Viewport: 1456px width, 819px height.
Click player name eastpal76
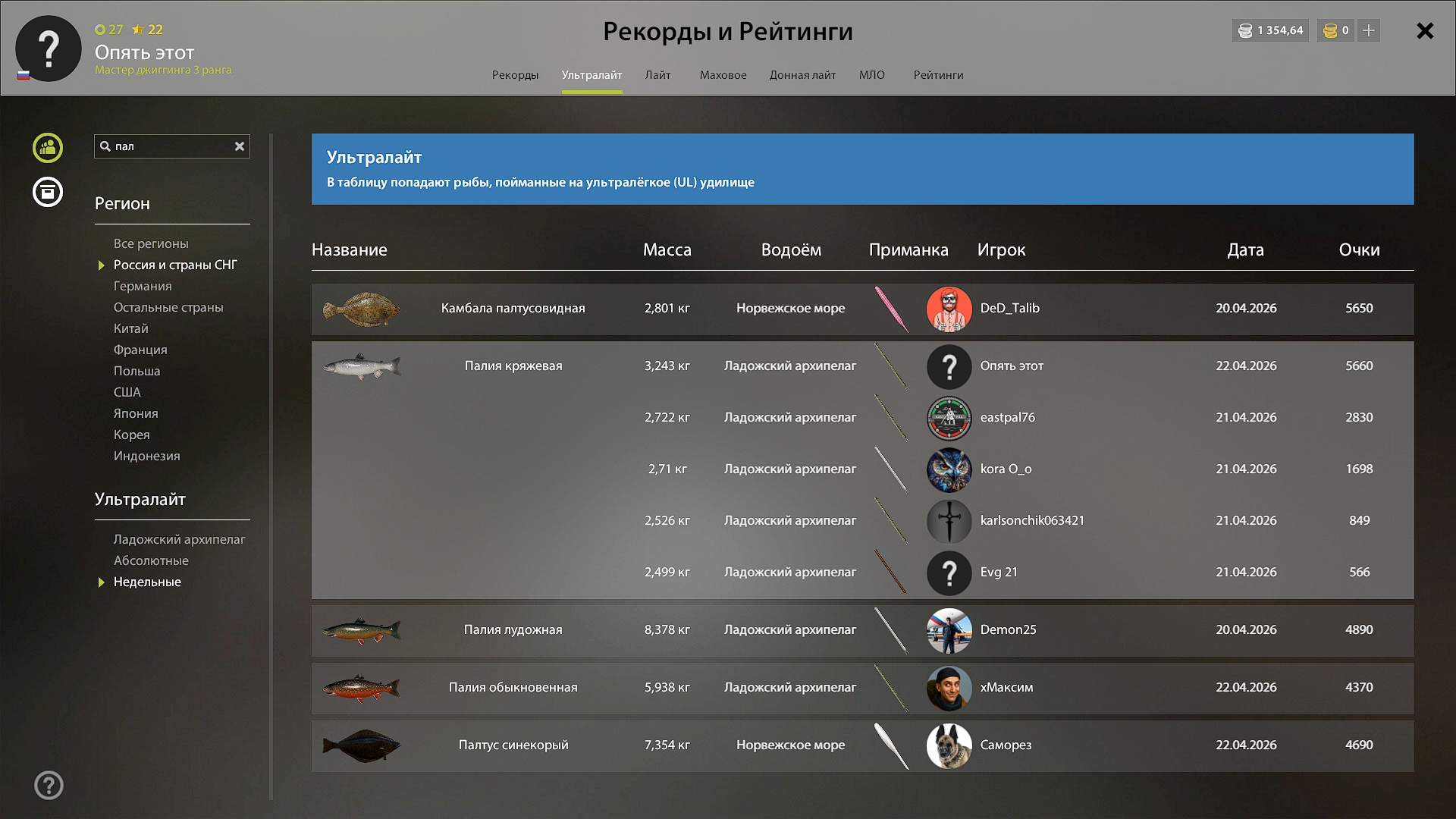point(1007,417)
